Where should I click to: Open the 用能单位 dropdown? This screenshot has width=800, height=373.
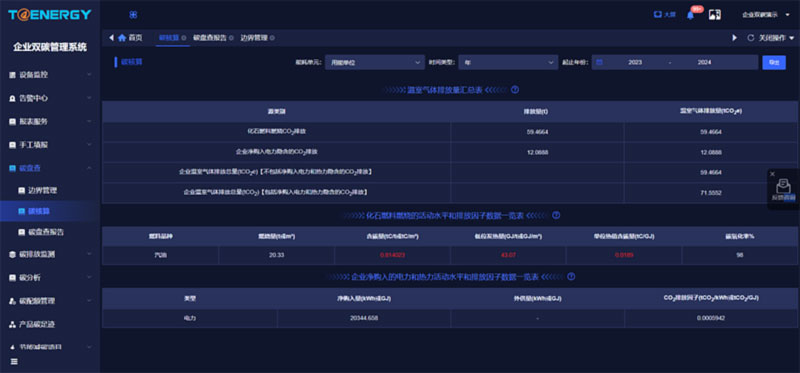coord(374,62)
